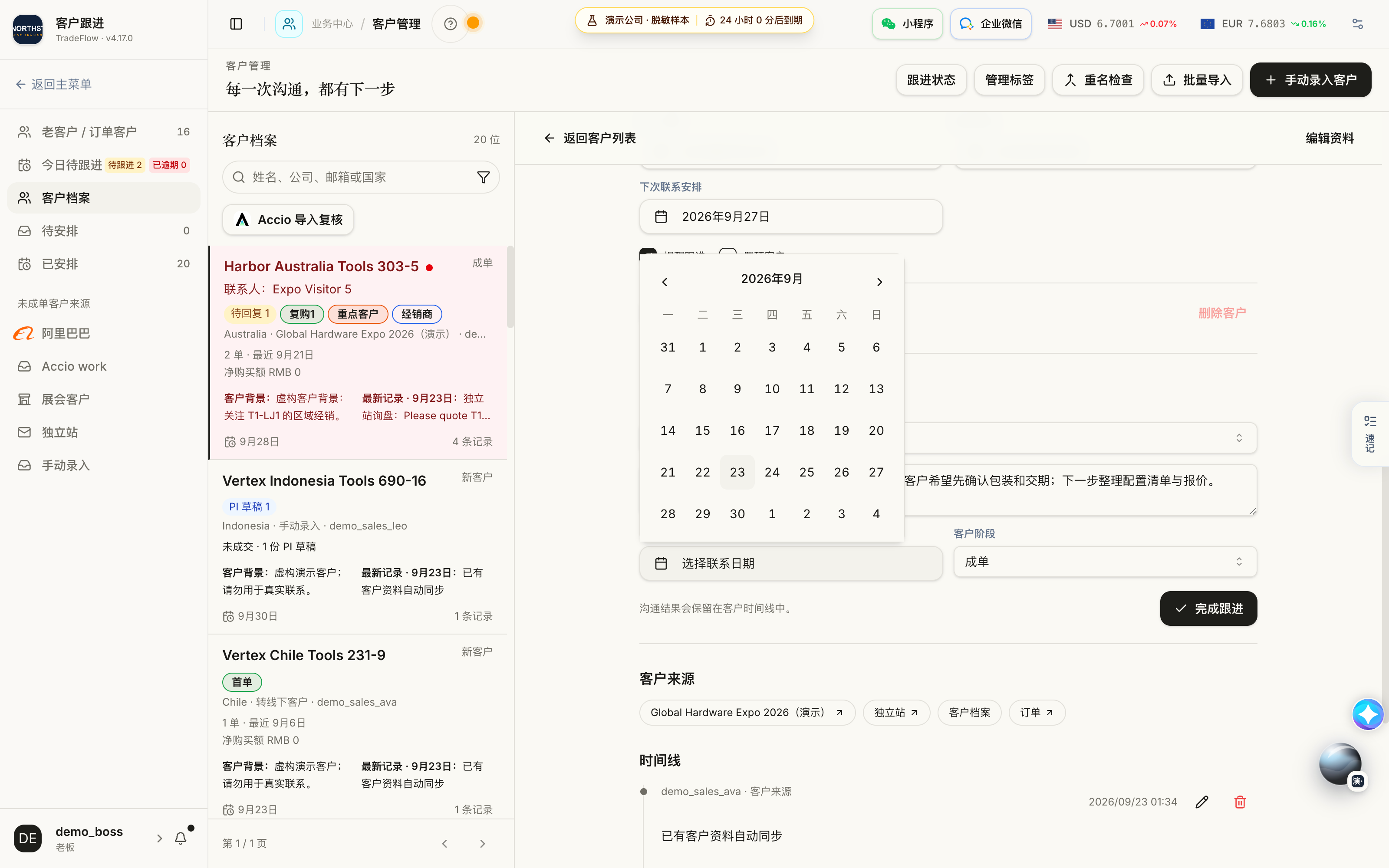Click 删除客户 link
The height and width of the screenshot is (868, 1389).
1222,313
